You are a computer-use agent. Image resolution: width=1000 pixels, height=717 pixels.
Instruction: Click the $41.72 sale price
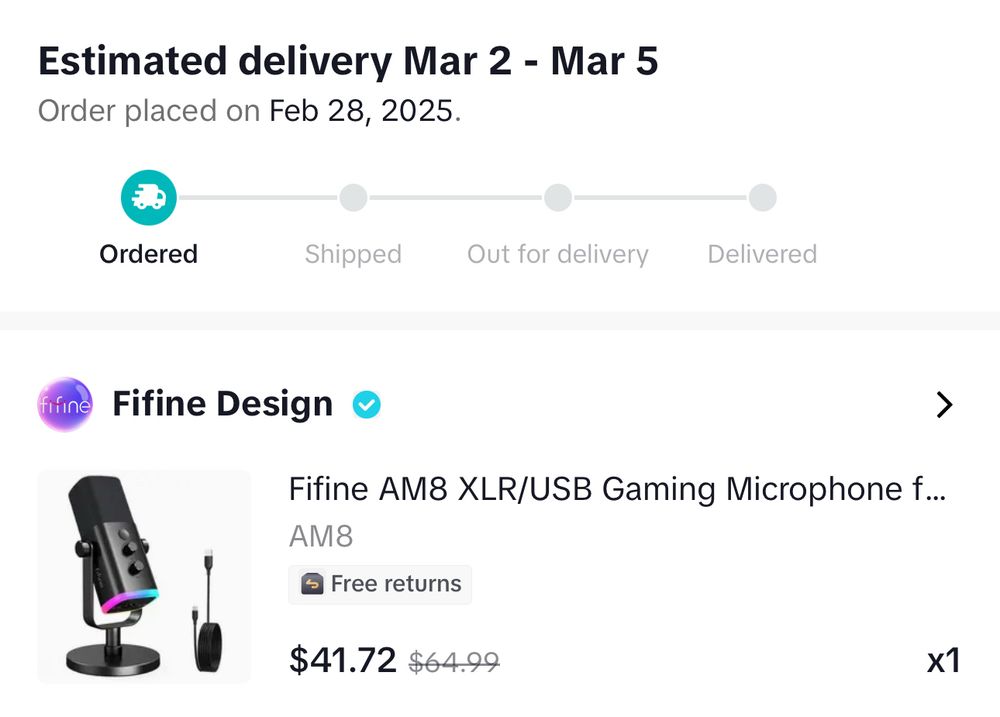tap(342, 660)
